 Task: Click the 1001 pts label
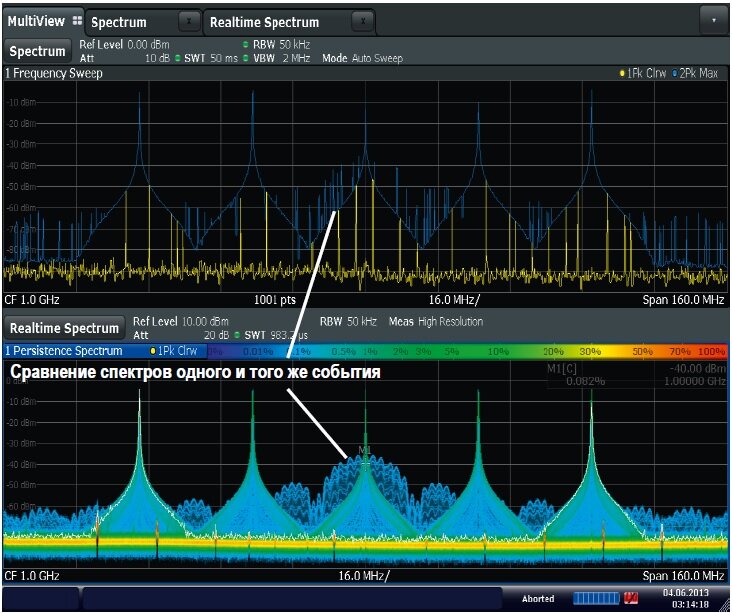point(274,300)
